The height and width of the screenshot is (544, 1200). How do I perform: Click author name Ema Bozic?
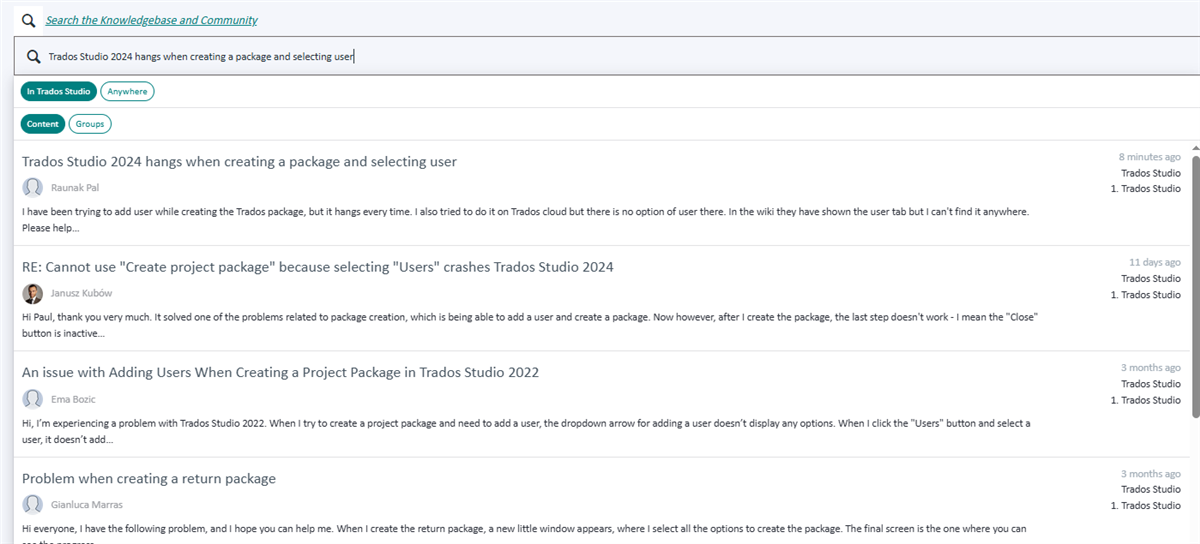(x=75, y=399)
